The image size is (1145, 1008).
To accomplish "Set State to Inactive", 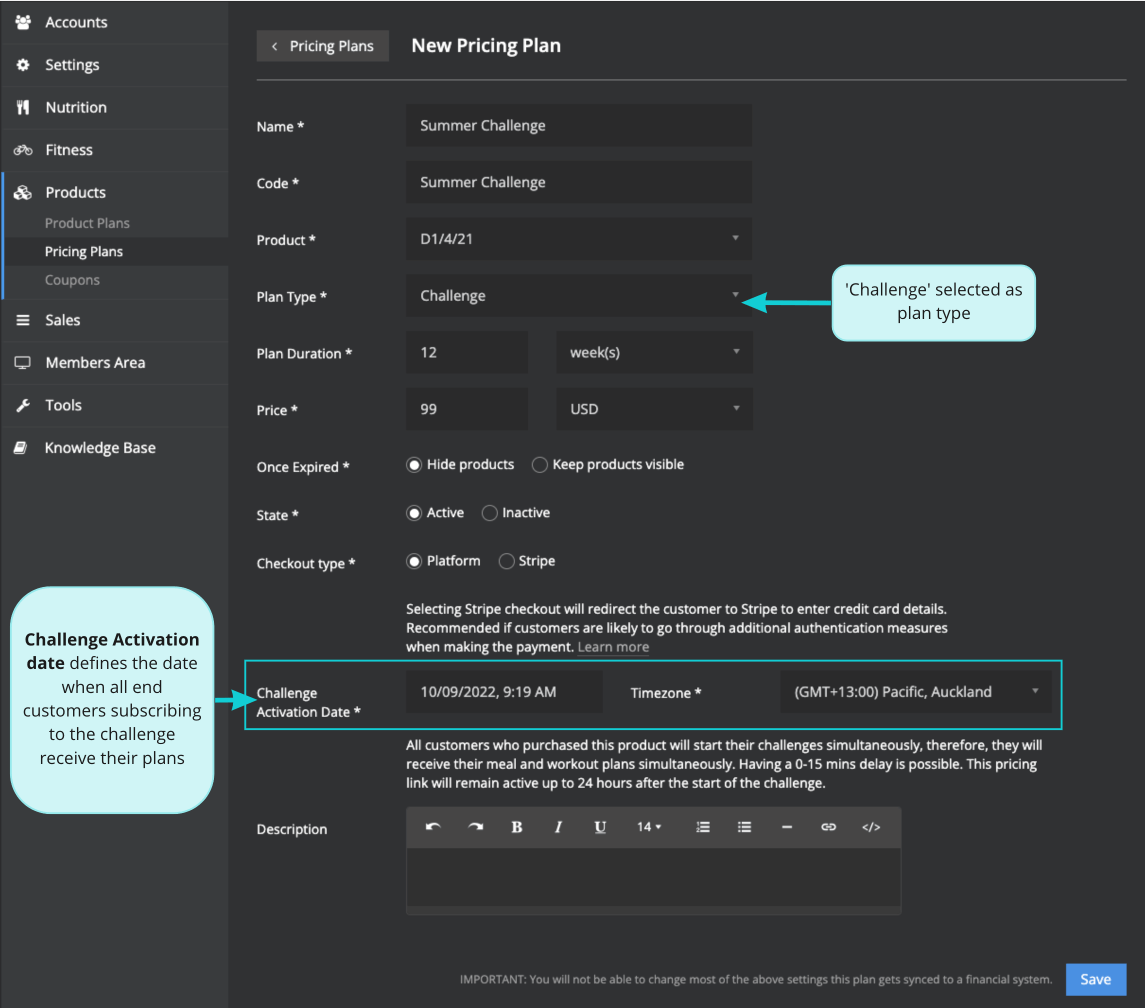I will (x=490, y=513).
